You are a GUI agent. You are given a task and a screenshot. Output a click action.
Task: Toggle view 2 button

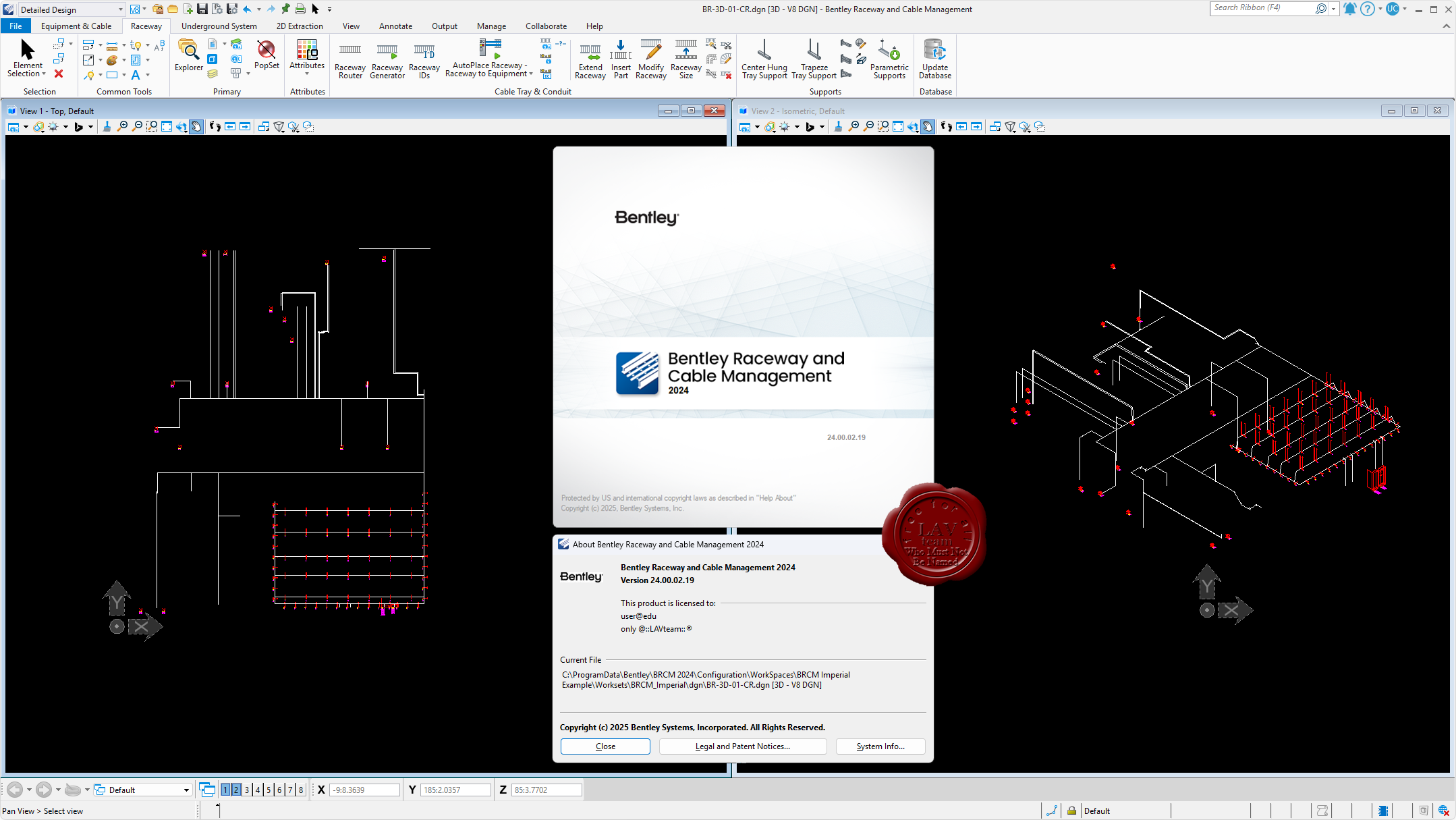click(236, 790)
